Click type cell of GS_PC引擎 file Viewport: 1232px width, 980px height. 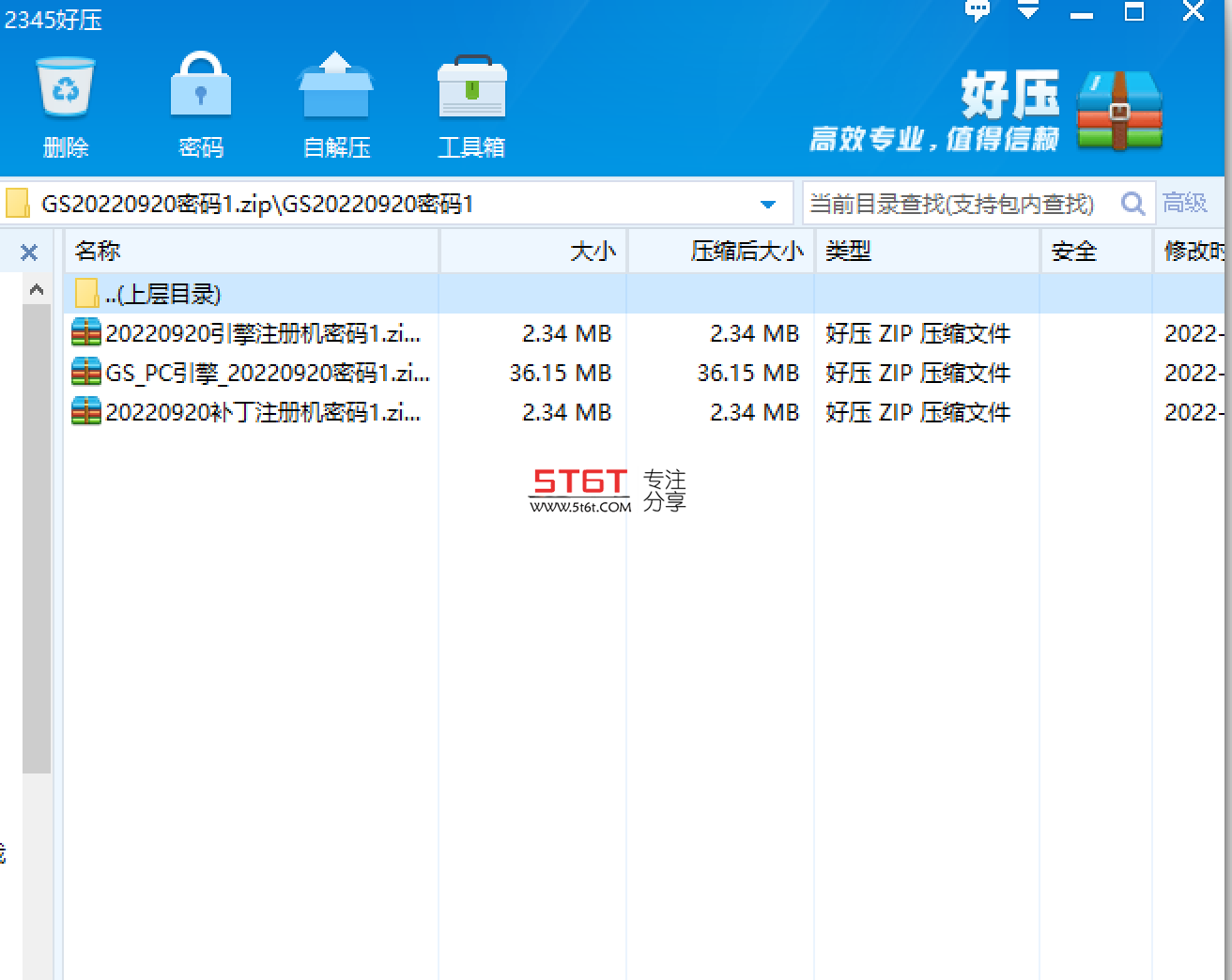918,373
